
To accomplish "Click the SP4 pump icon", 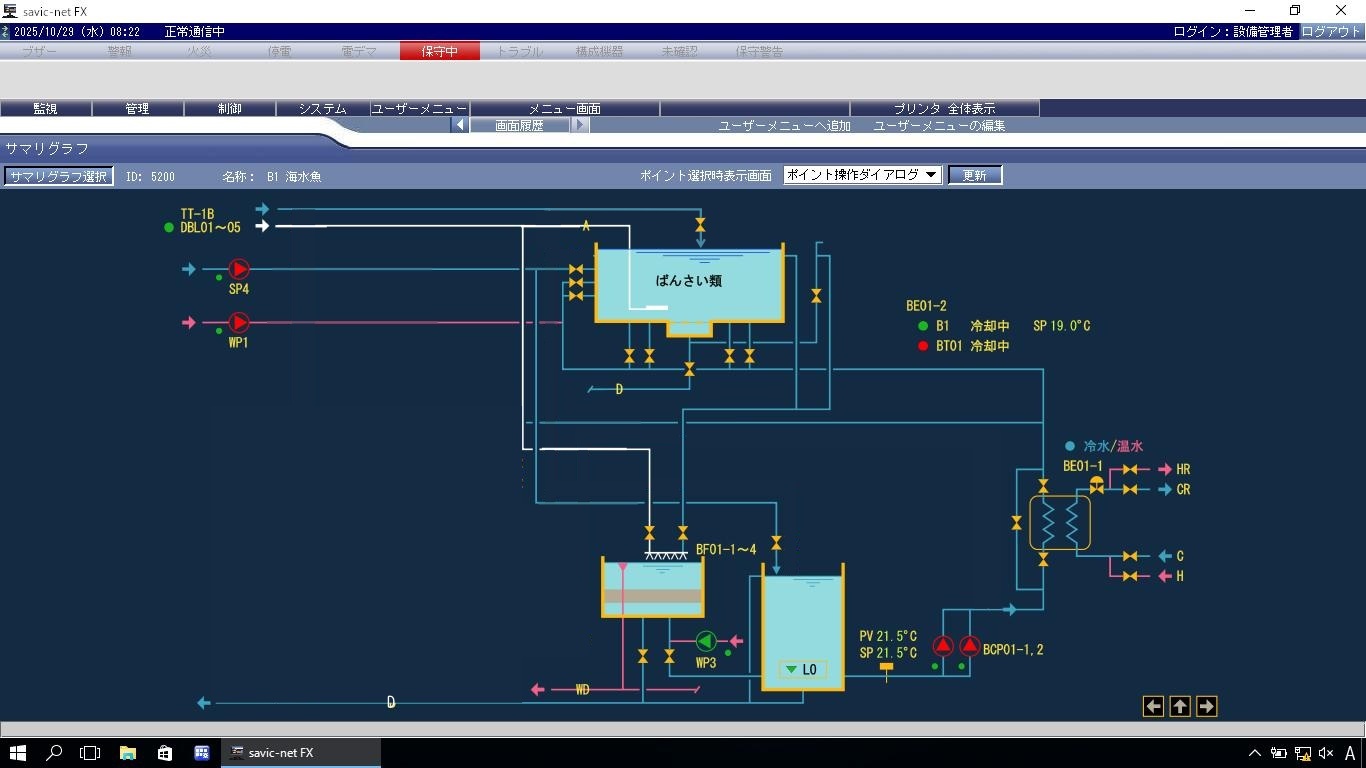I will pos(239,269).
